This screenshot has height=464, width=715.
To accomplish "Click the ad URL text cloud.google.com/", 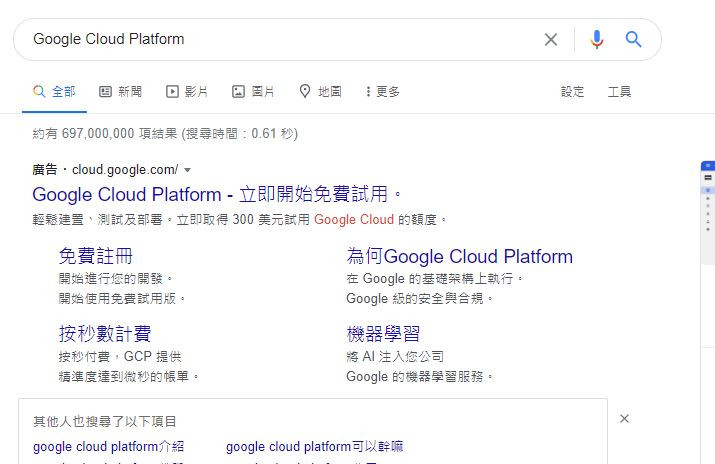I will tap(125, 170).
